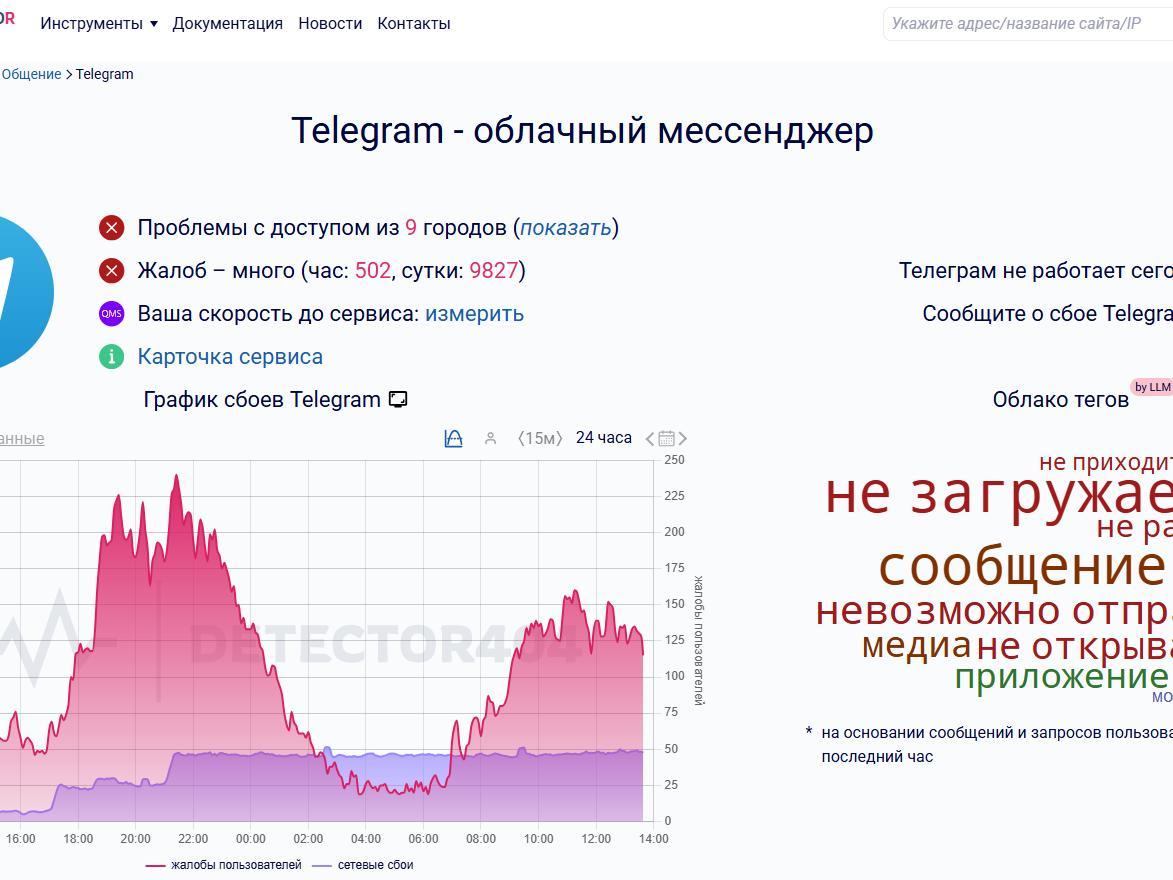Toggle the сетевые сбои legend series
Screen dimensions: 1173x880
tap(362, 865)
